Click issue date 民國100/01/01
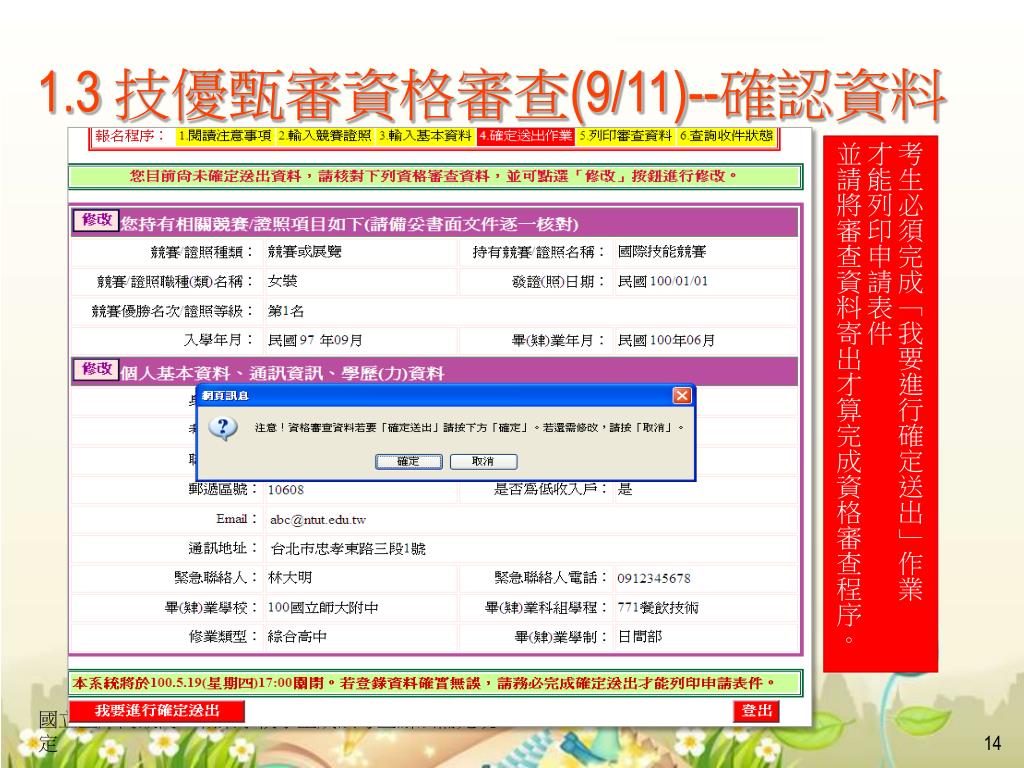Viewport: 1024px width, 768px height. (662, 281)
